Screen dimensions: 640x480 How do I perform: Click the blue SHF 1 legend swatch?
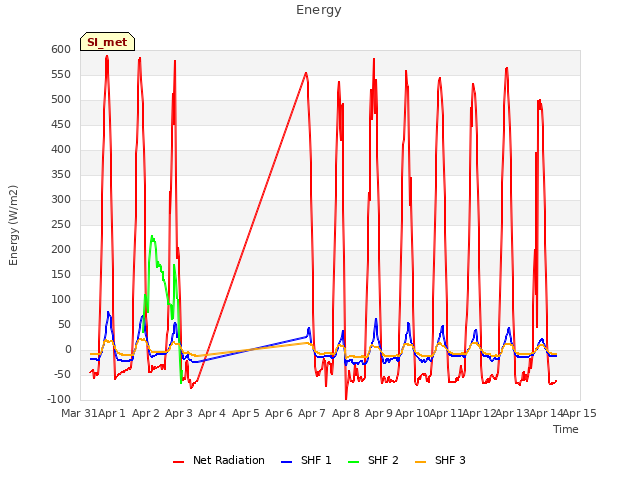pos(287,462)
